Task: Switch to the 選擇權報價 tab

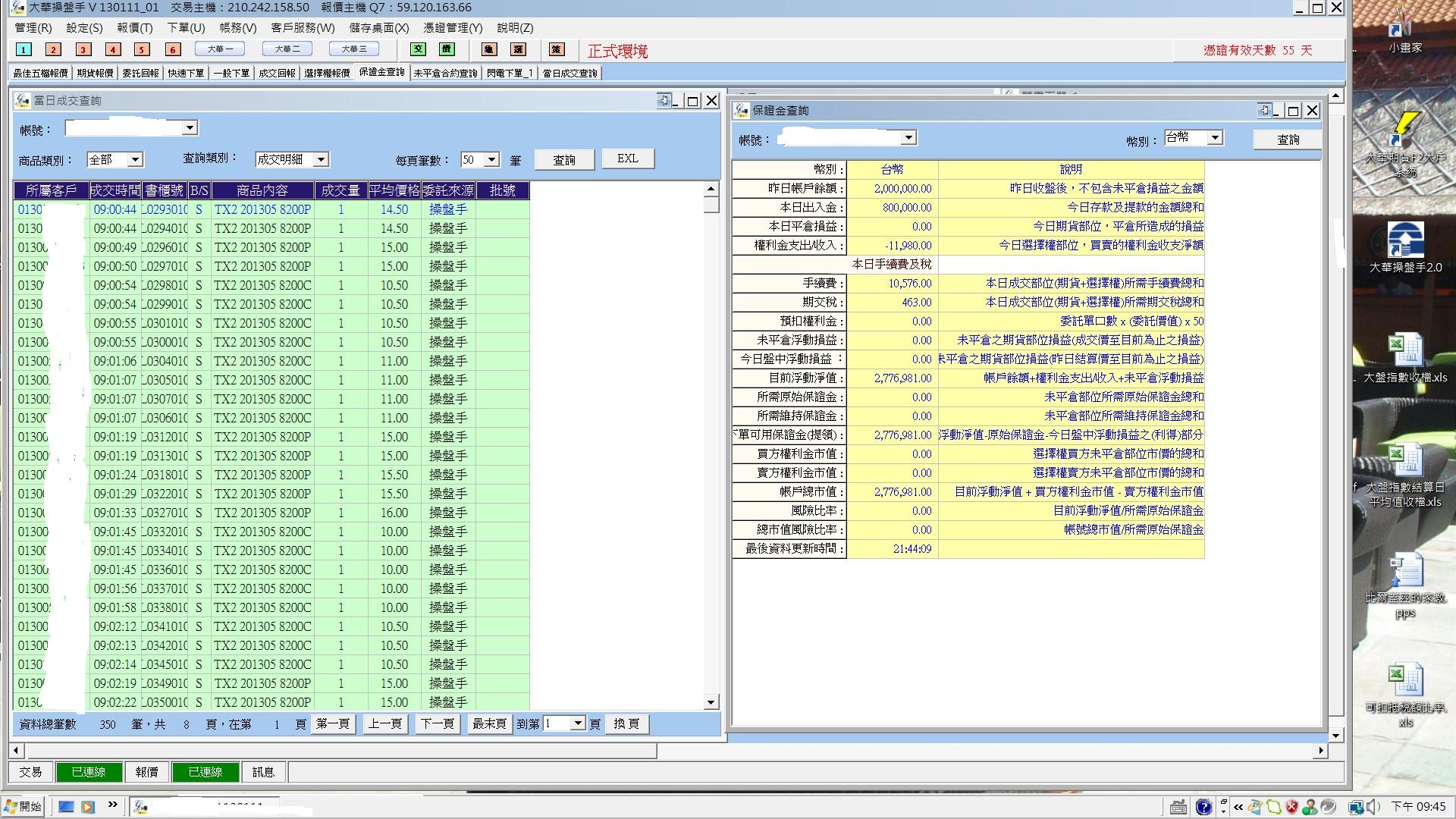Action: 327,73
